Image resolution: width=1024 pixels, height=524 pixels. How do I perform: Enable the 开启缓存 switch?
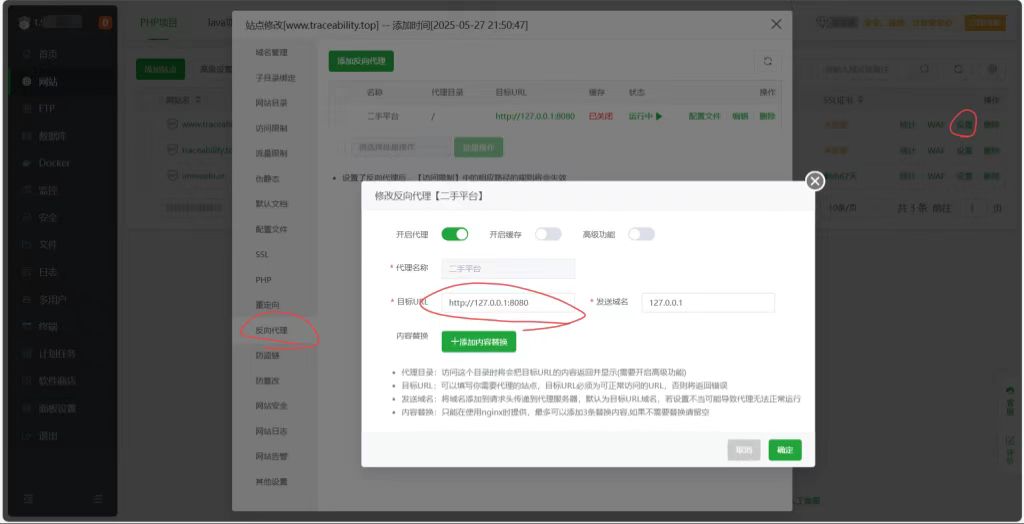(548, 234)
